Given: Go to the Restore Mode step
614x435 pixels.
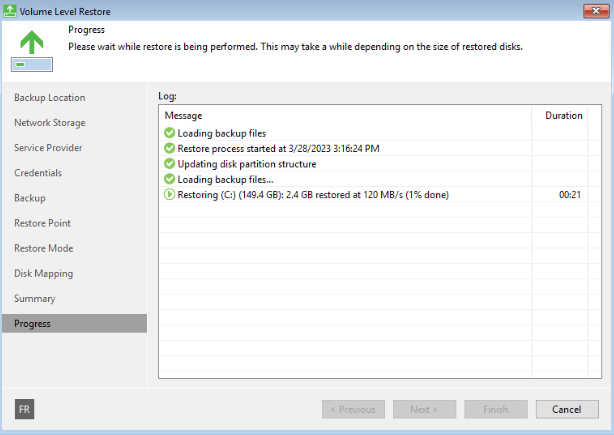Looking at the screenshot, I should coord(43,248).
